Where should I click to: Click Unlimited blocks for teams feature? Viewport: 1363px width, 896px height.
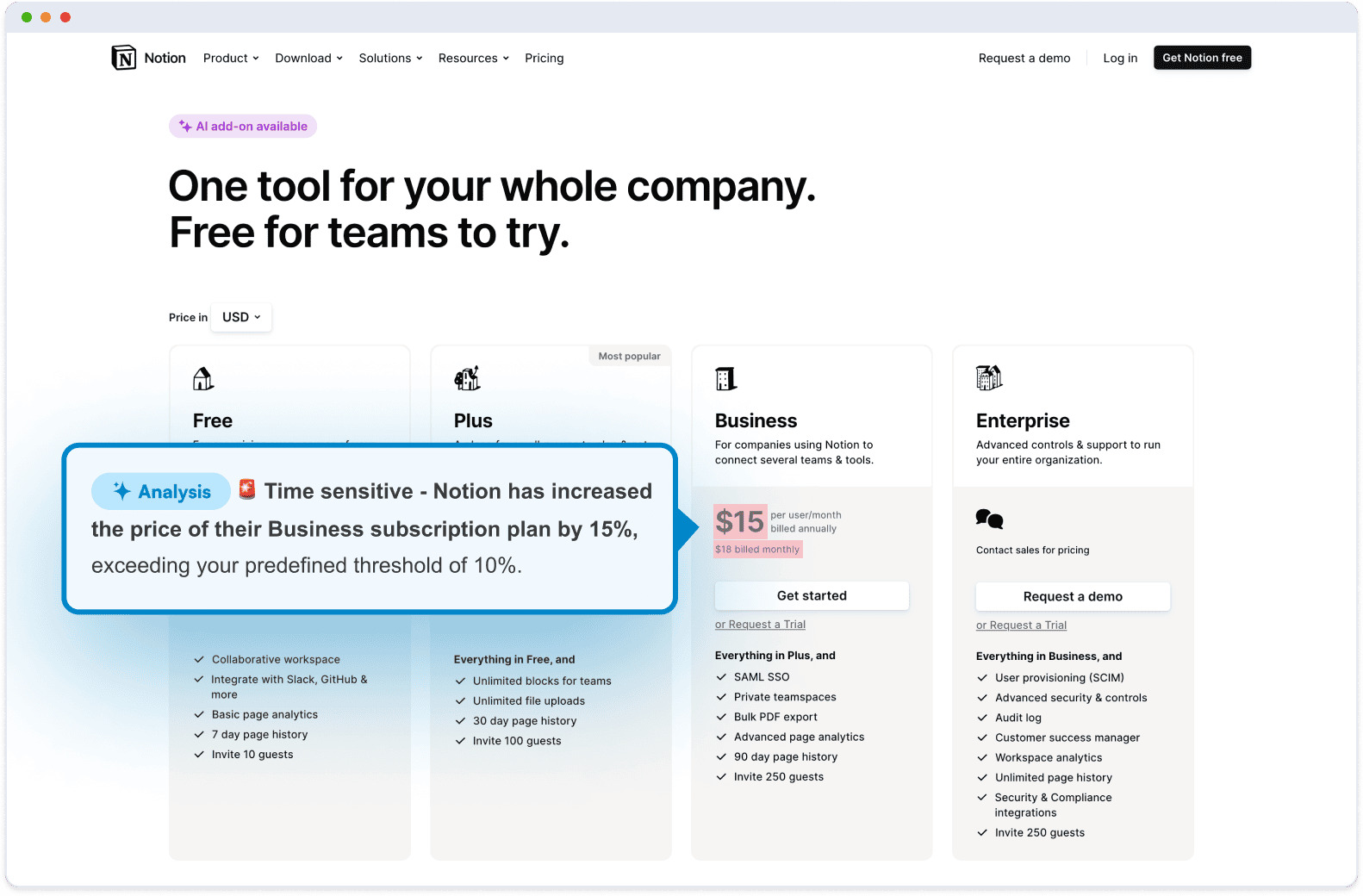coord(542,681)
